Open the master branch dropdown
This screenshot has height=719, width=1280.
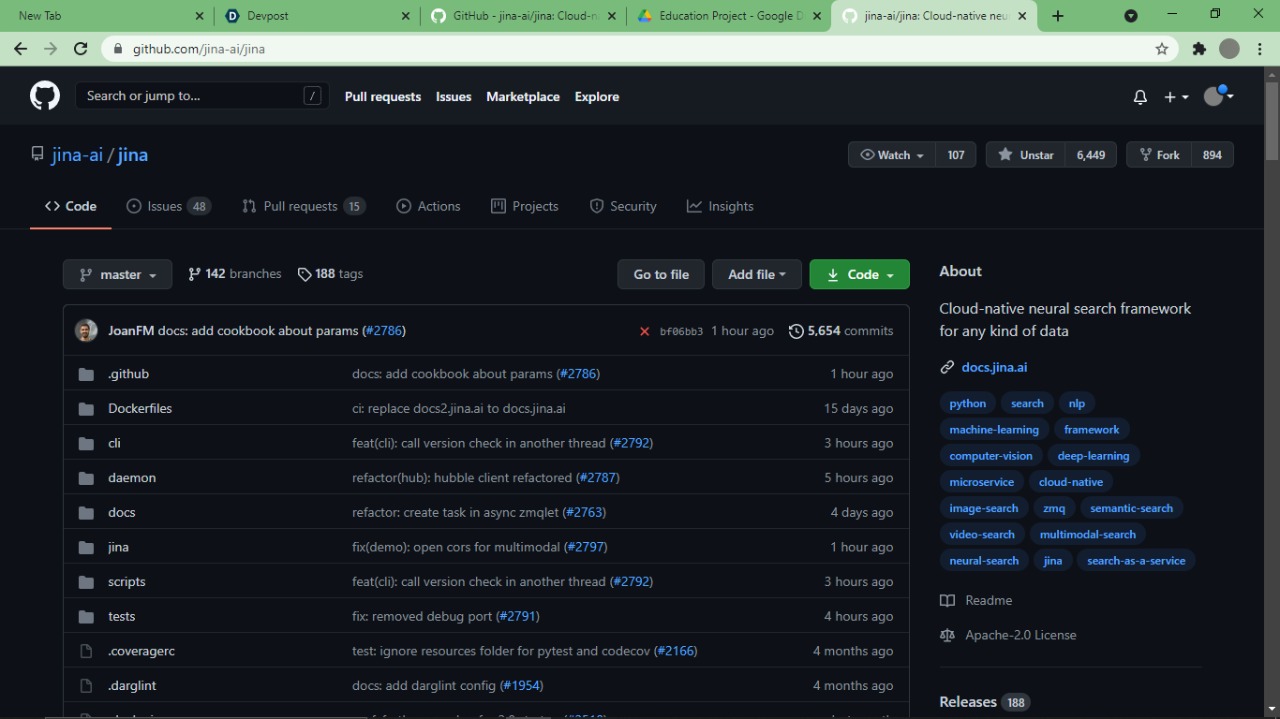(x=117, y=274)
